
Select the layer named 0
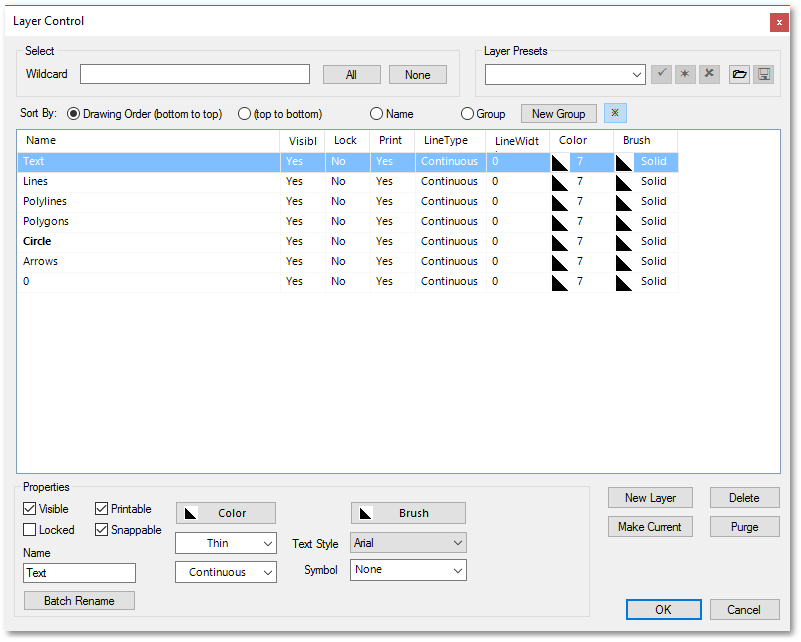[348, 281]
